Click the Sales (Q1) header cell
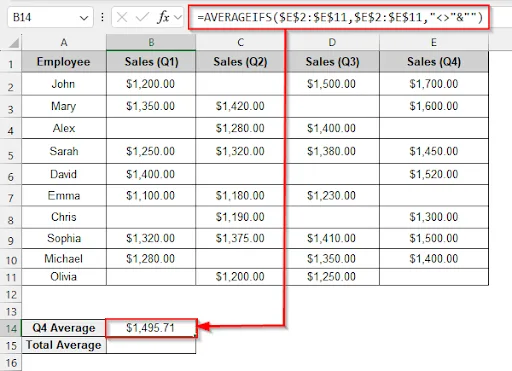512x371 pixels. [x=151, y=62]
